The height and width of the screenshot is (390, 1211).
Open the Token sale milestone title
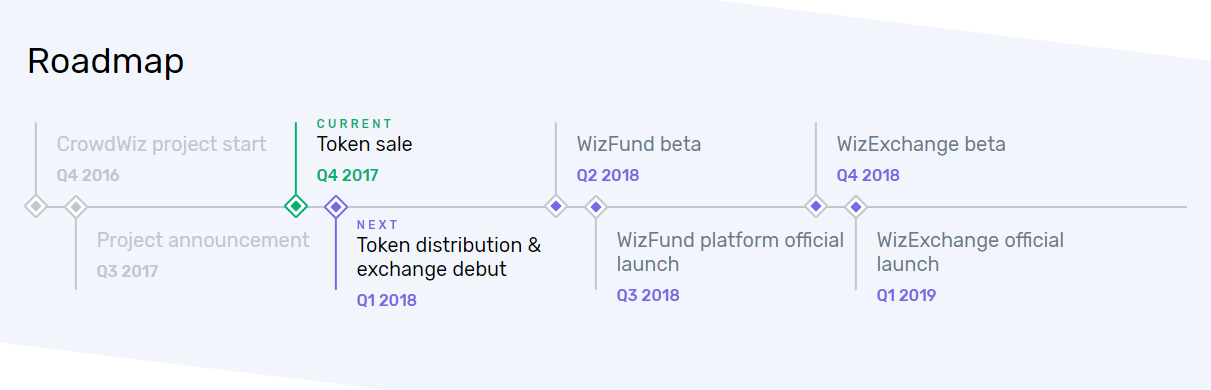pyautogui.click(x=365, y=144)
